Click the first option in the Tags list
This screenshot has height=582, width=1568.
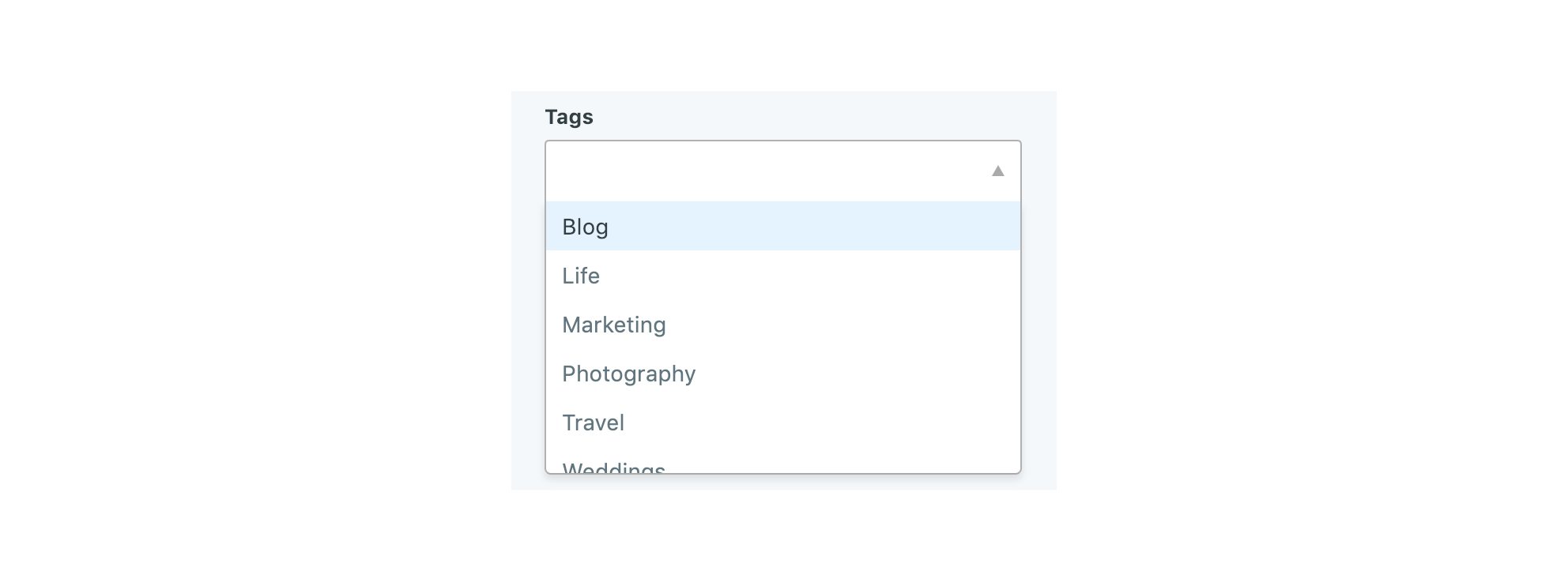pos(586,227)
